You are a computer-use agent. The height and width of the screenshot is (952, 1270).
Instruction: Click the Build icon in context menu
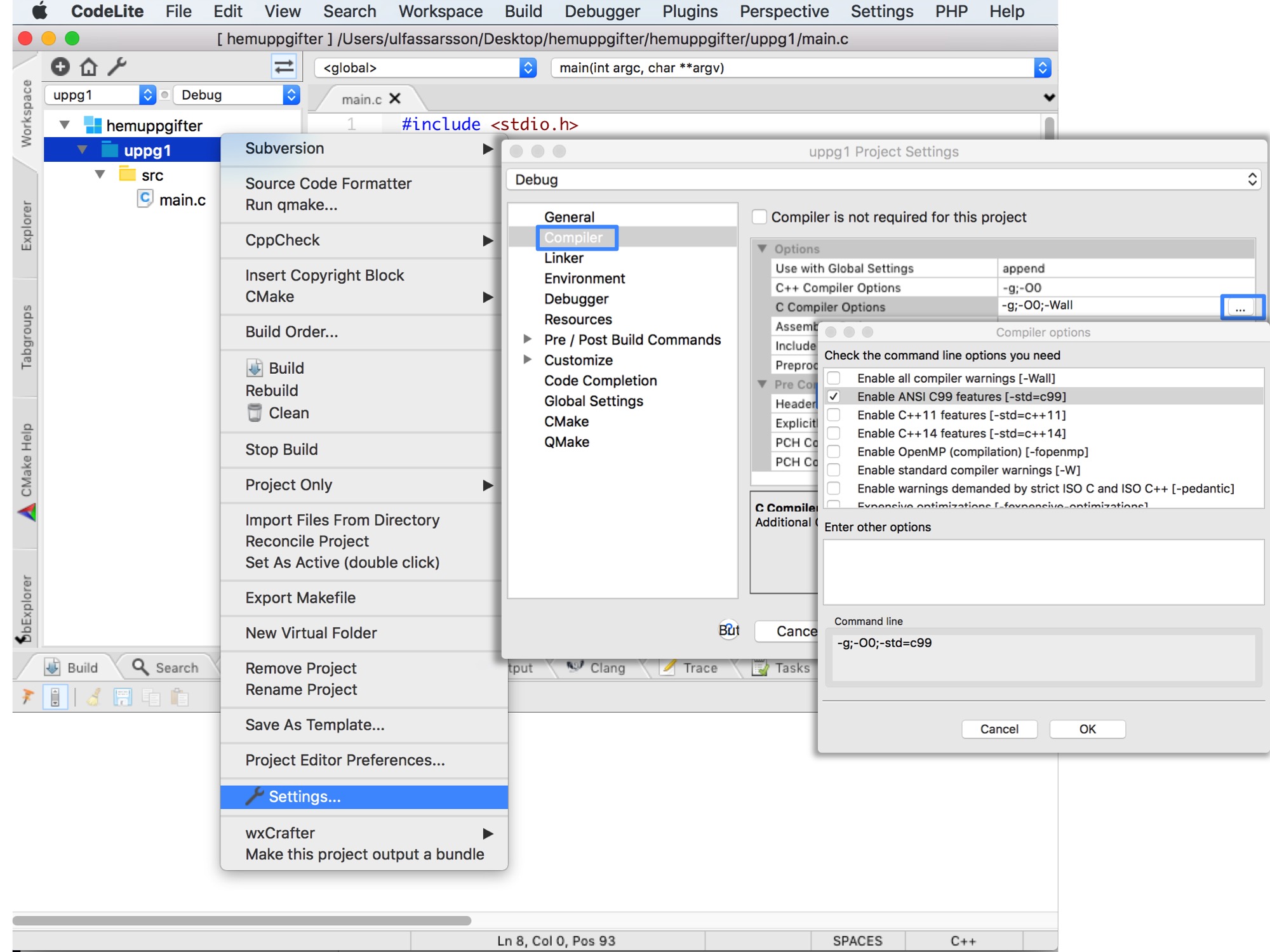254,368
